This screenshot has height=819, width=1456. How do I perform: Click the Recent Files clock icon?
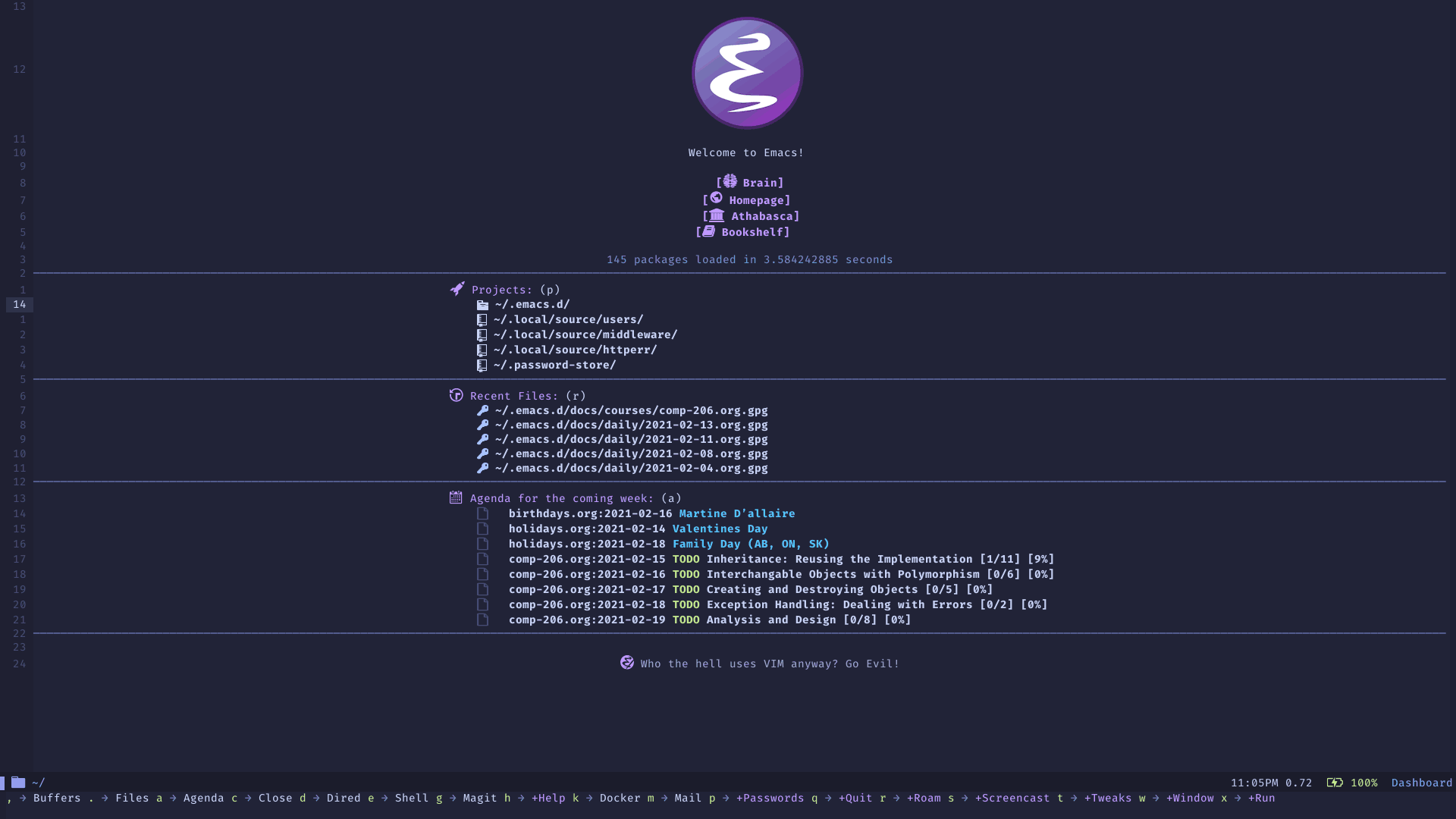[456, 394]
